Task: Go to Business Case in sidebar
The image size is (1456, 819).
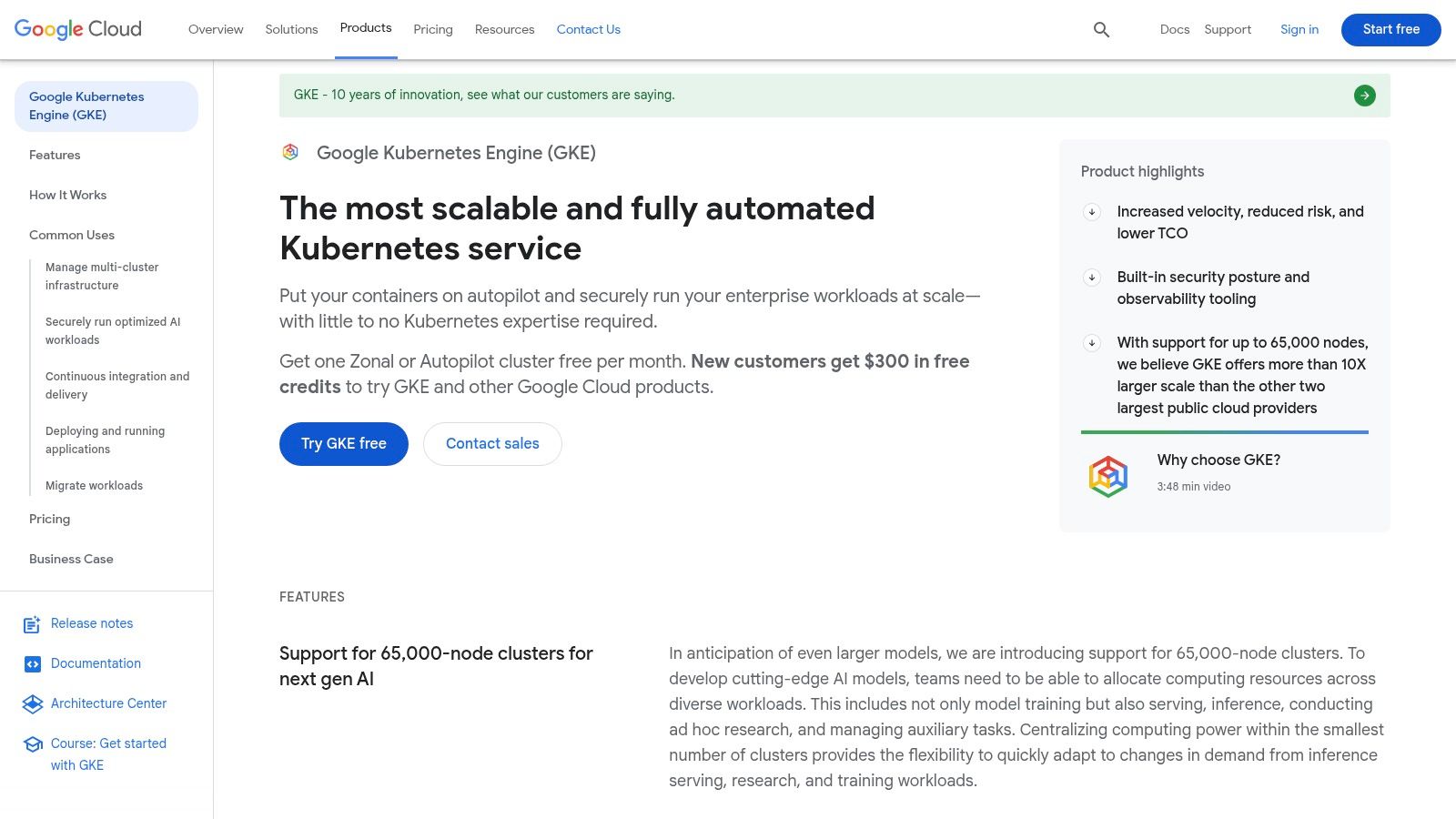Action: click(71, 560)
